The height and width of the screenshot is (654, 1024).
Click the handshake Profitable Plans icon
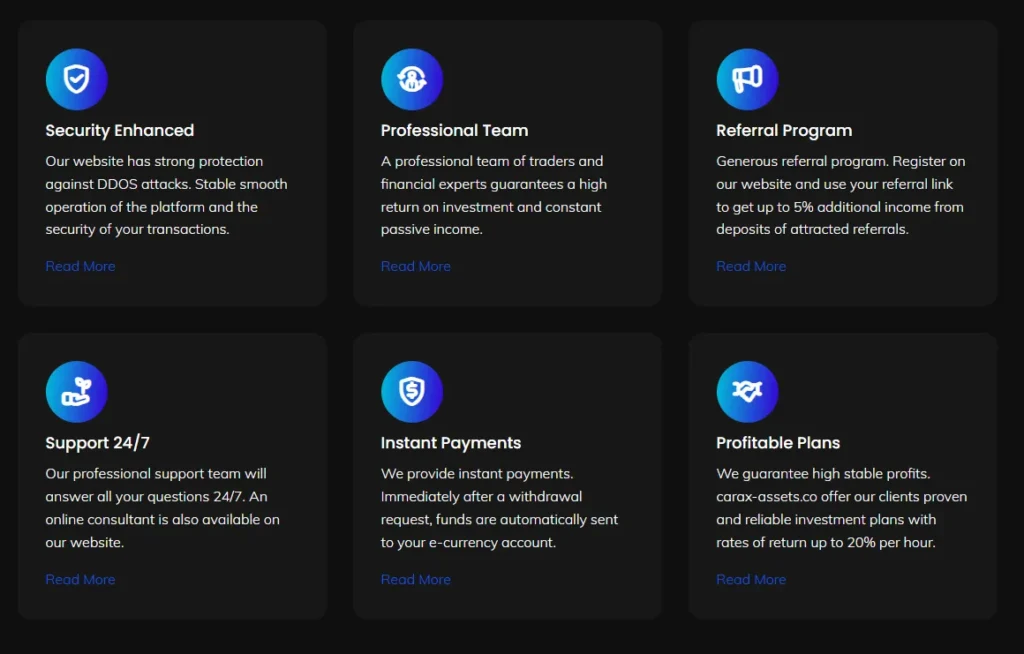[747, 392]
